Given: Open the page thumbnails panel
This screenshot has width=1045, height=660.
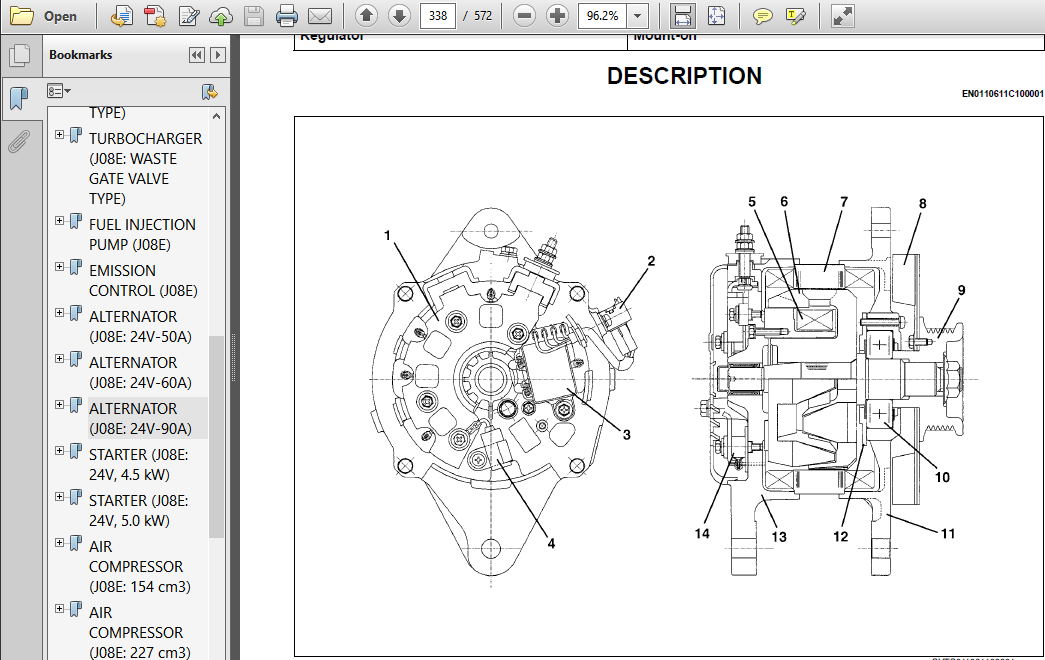Looking at the screenshot, I should [20, 55].
